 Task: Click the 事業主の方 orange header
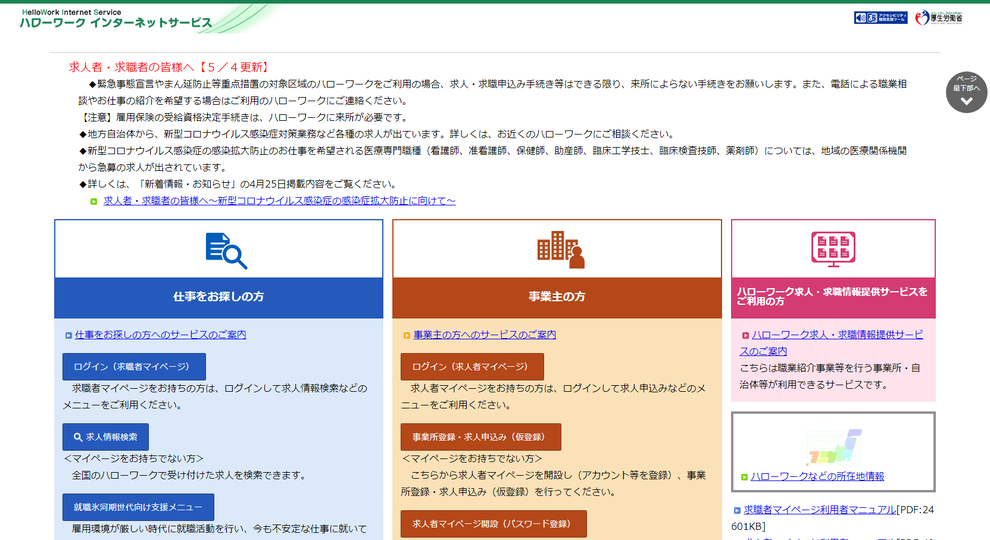click(557, 297)
